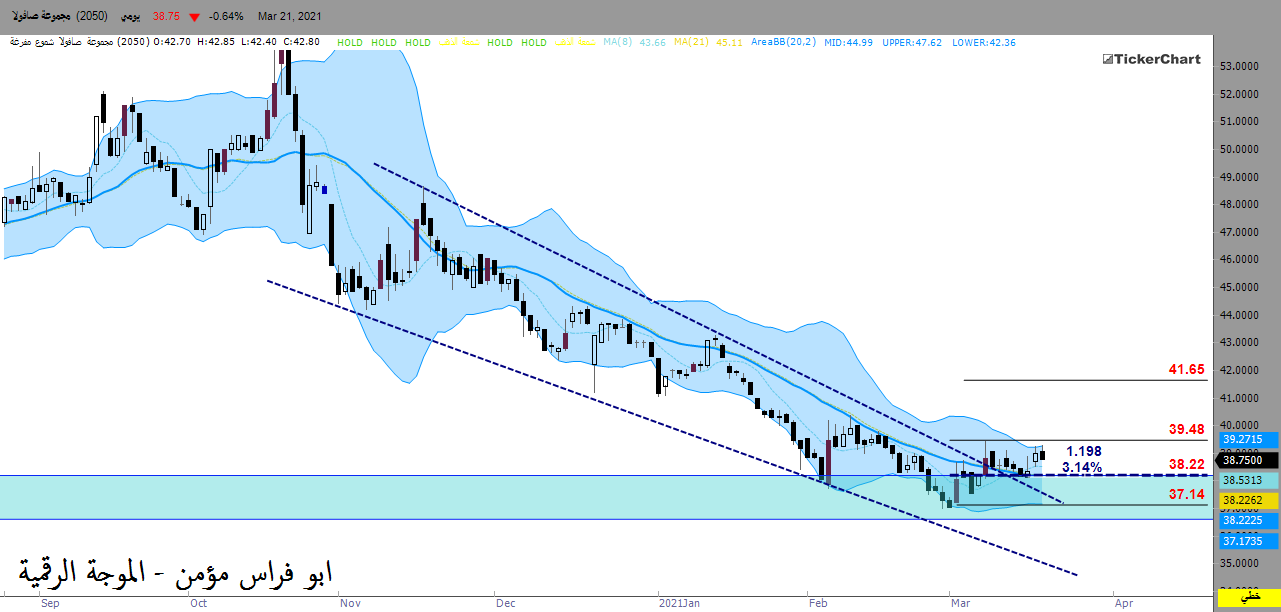
Task: Select the small blue marker on October candle
Action: 324,187
